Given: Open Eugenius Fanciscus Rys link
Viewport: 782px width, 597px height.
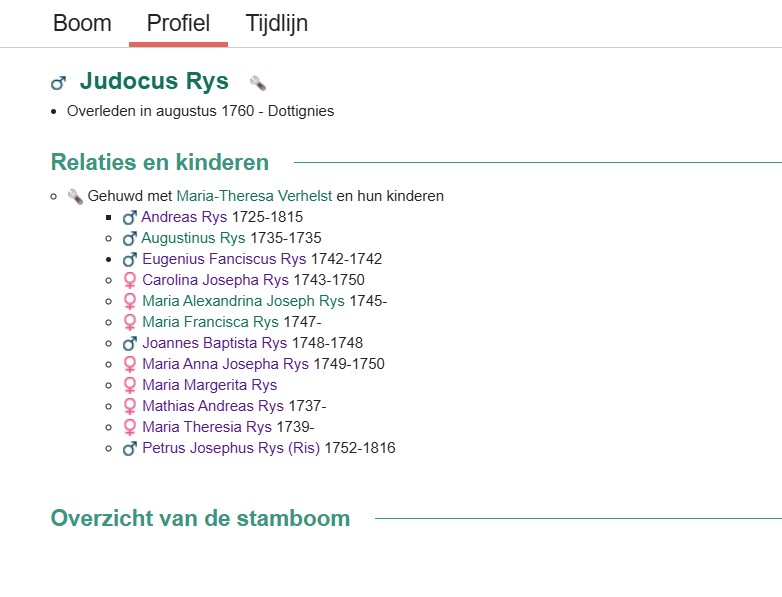Looking at the screenshot, I should [x=224, y=259].
